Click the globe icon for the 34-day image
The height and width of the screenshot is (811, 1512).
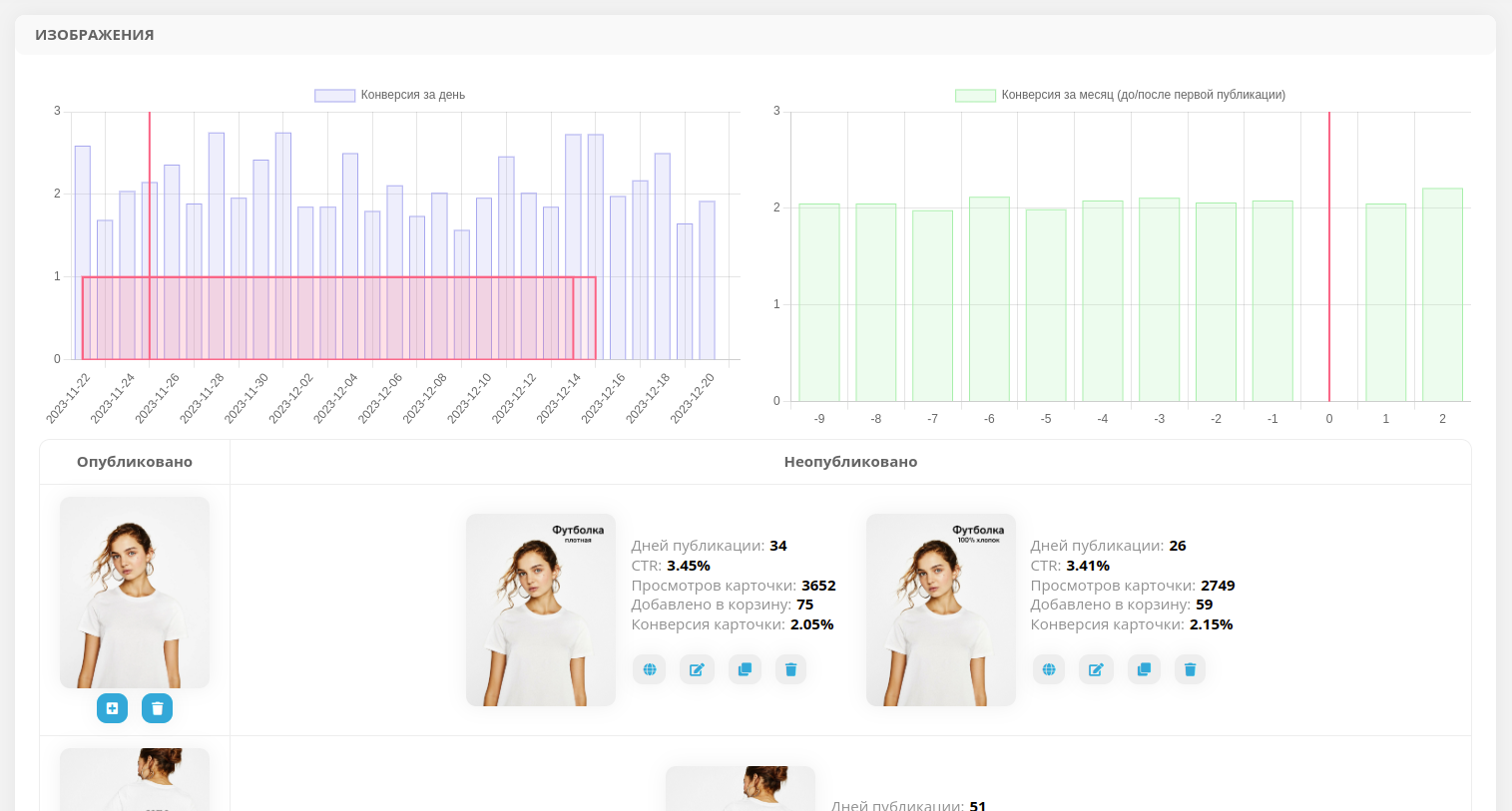[x=650, y=669]
